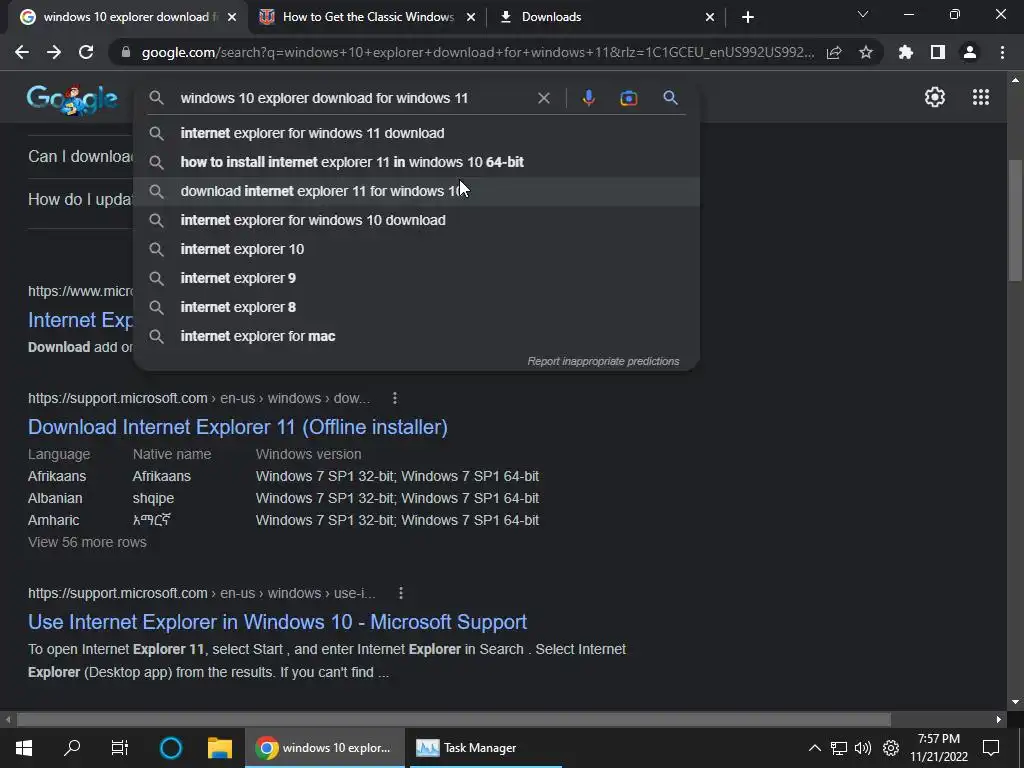Choose suggestion internet explorer for windows 10 download
Screen dimensions: 1024x768
417,220
